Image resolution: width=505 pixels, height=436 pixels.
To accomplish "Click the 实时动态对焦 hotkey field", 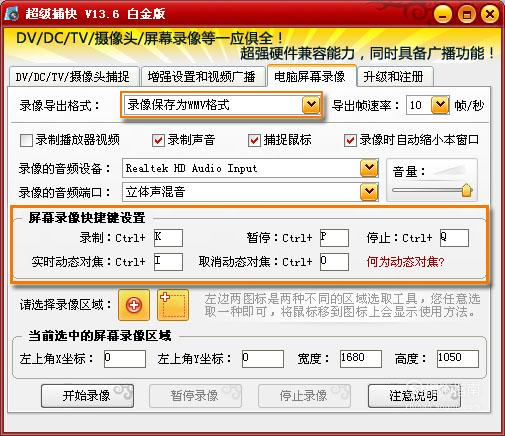I will click(168, 262).
